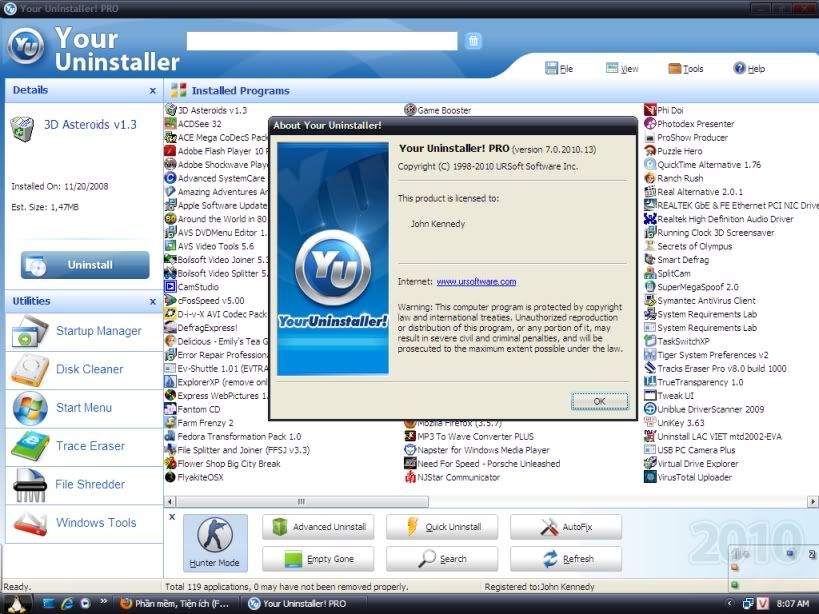Close the bottom toolbar panel
This screenshot has height=614, width=819.
(172, 517)
